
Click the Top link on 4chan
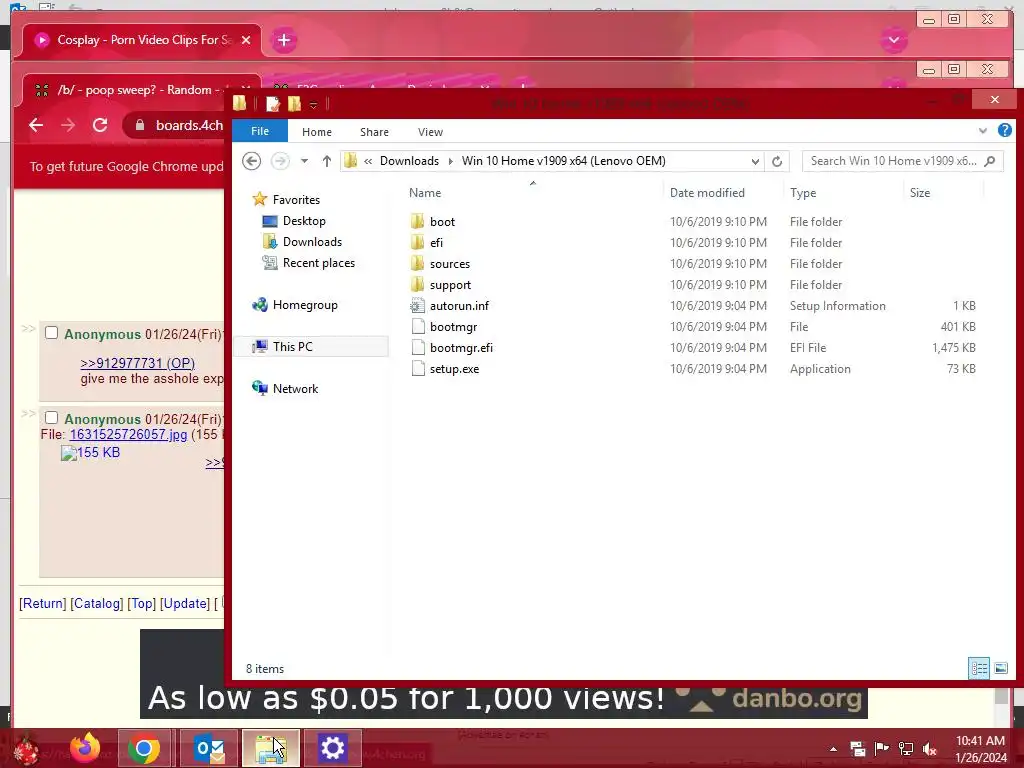(142, 603)
